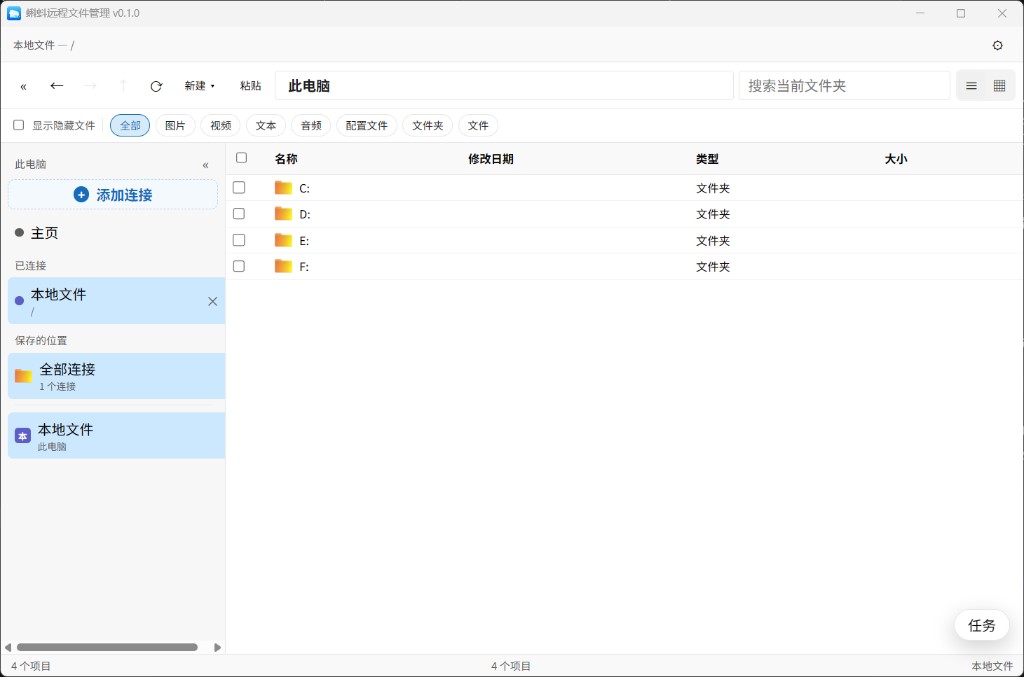The width and height of the screenshot is (1024, 677).
Task: Filter by 文件 type
Action: coord(478,125)
